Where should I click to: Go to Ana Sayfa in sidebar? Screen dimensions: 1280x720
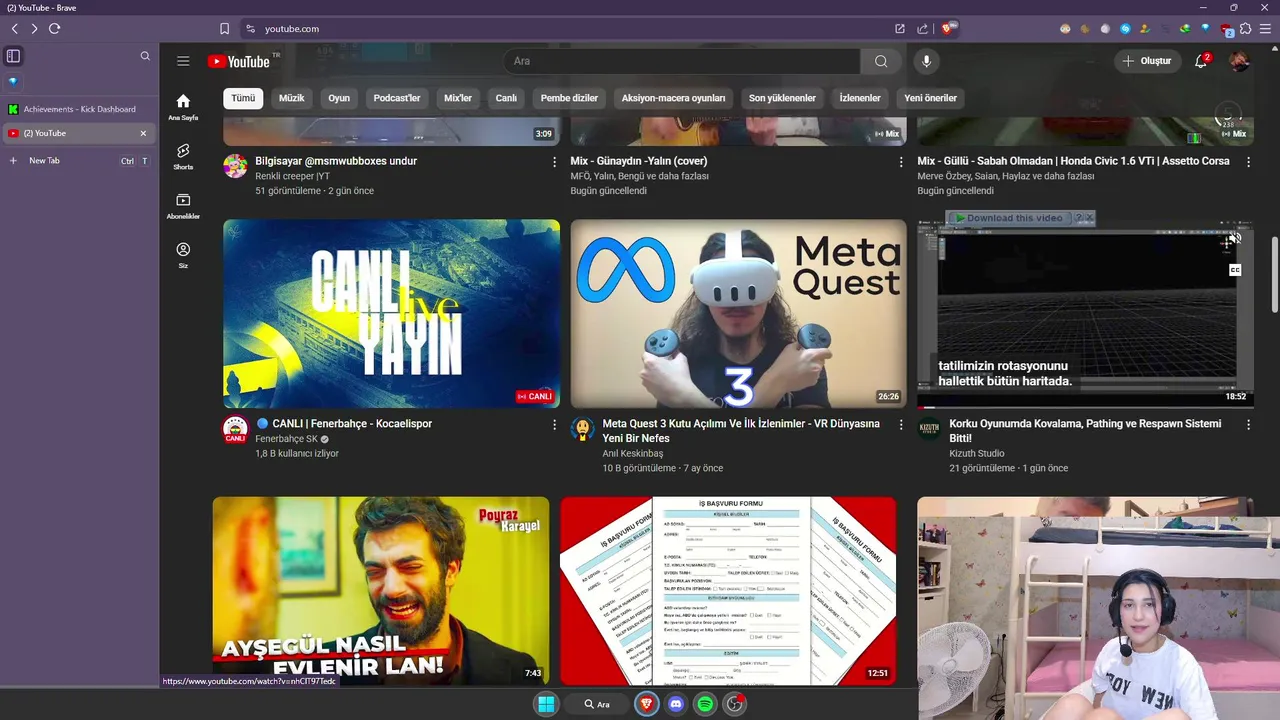point(183,107)
